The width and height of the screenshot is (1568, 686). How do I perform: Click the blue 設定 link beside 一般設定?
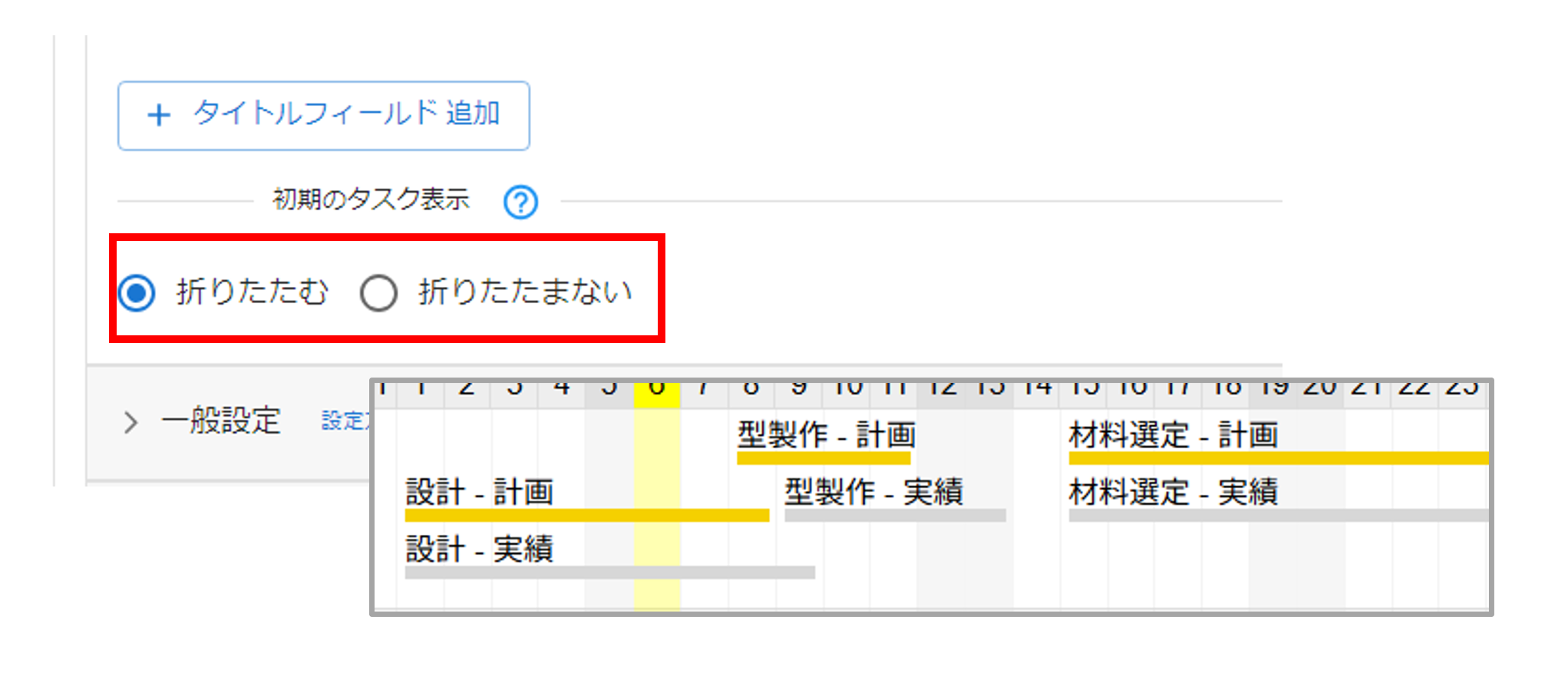[x=345, y=421]
